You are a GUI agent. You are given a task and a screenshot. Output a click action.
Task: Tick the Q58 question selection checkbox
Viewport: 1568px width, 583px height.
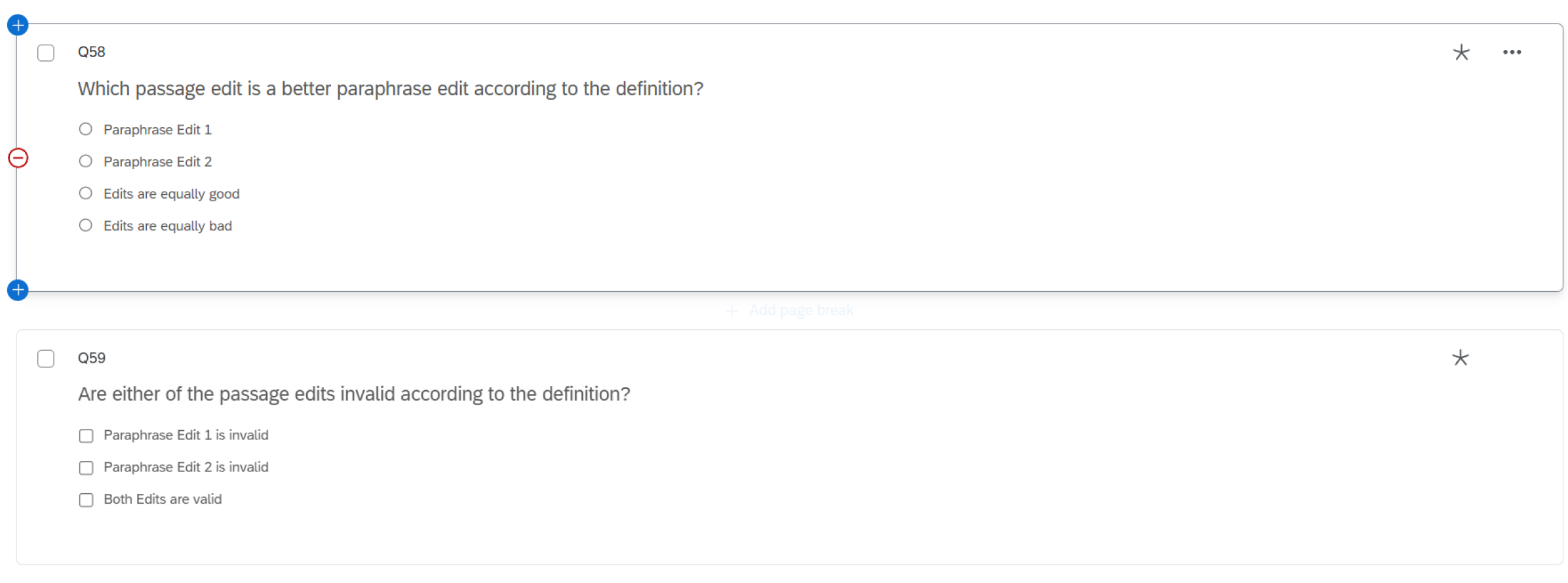click(x=46, y=52)
